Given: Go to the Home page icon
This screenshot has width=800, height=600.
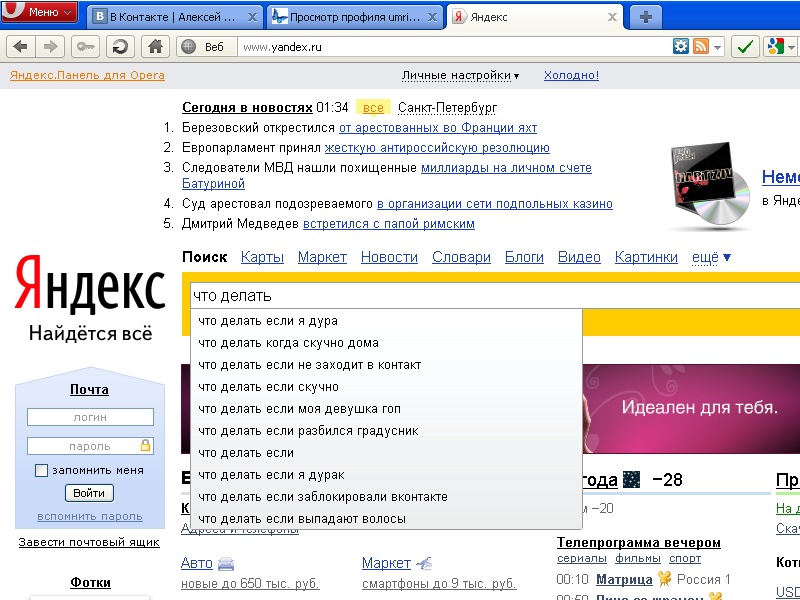Looking at the screenshot, I should point(153,46).
